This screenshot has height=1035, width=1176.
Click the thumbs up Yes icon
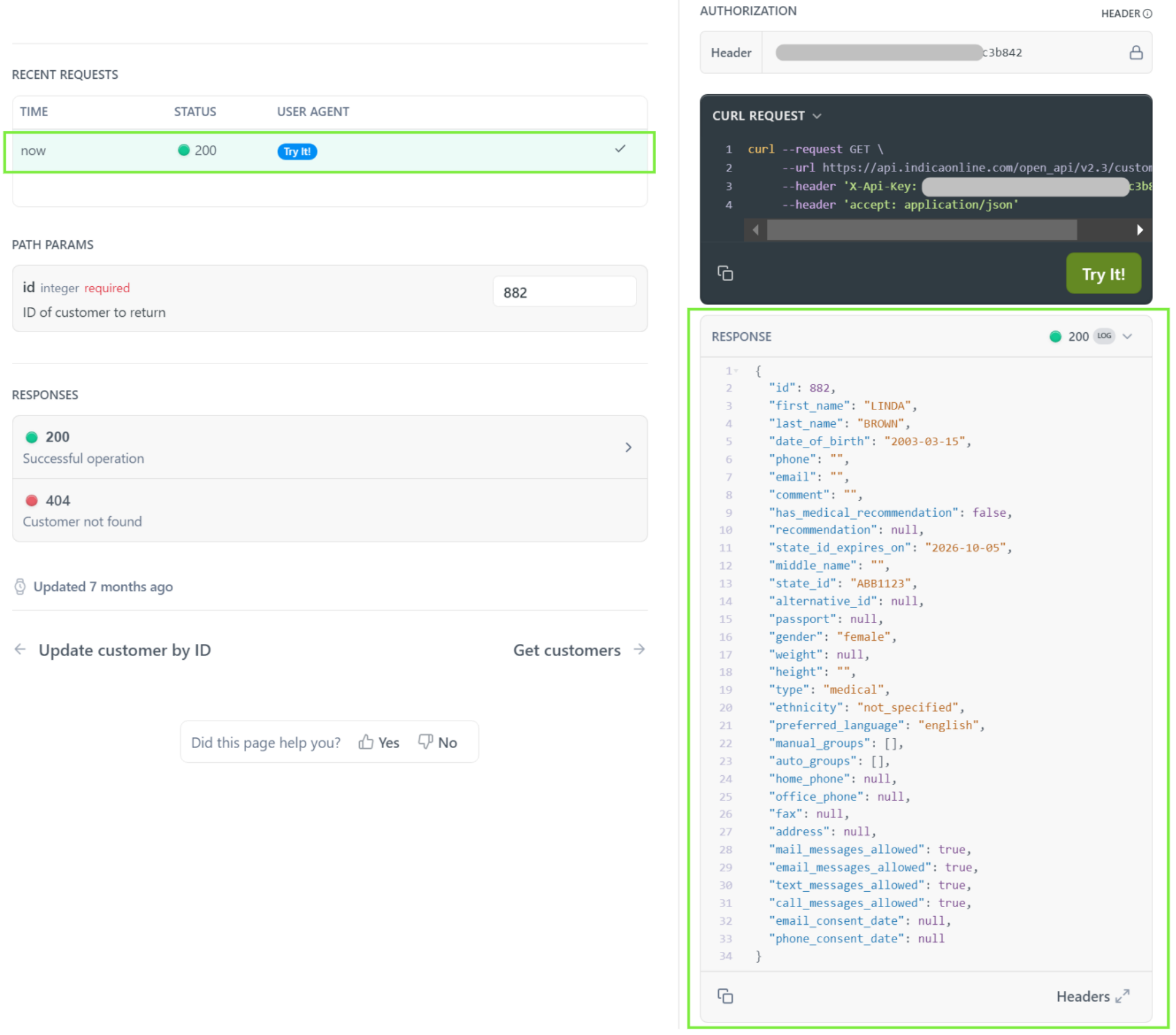pyautogui.click(x=366, y=742)
